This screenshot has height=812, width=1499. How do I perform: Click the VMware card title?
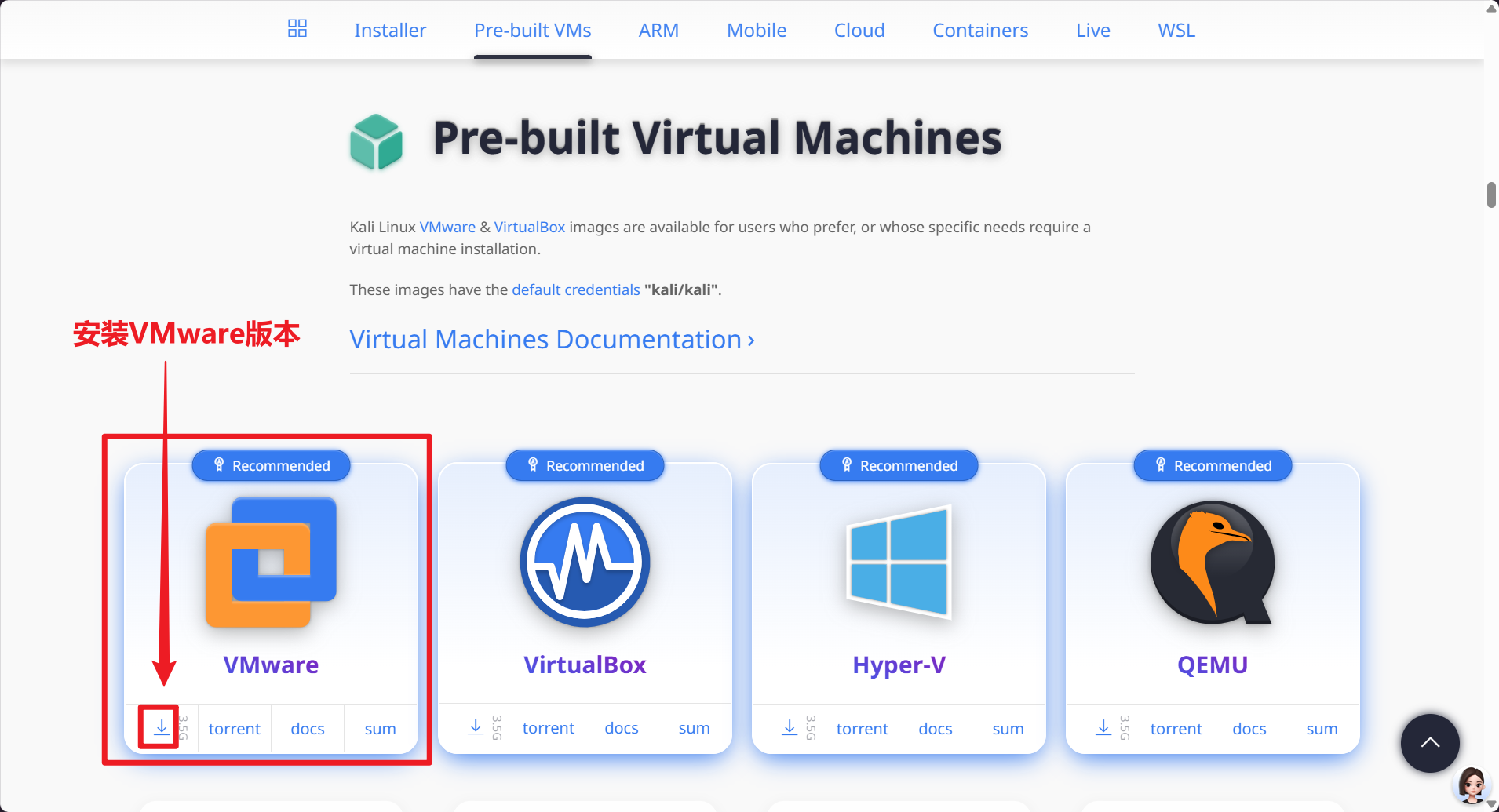271,665
